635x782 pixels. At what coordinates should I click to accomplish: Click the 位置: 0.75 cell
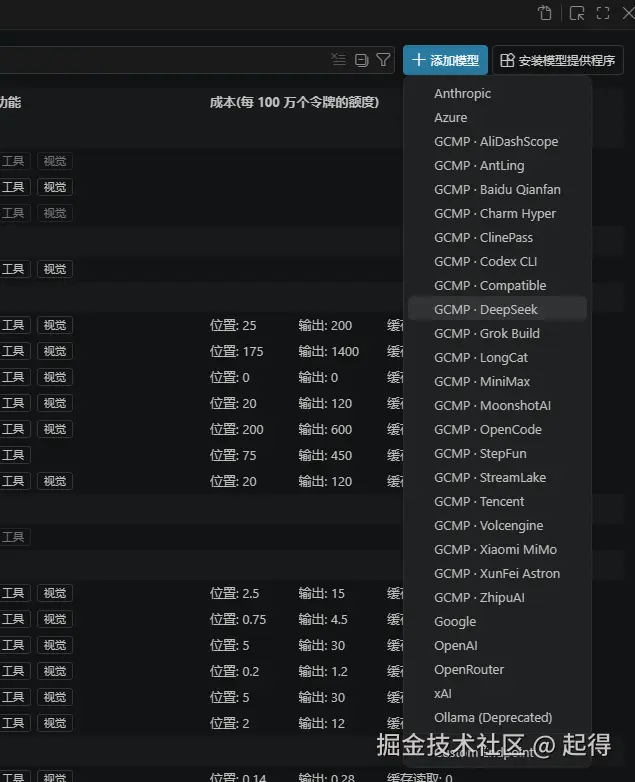click(x=238, y=619)
